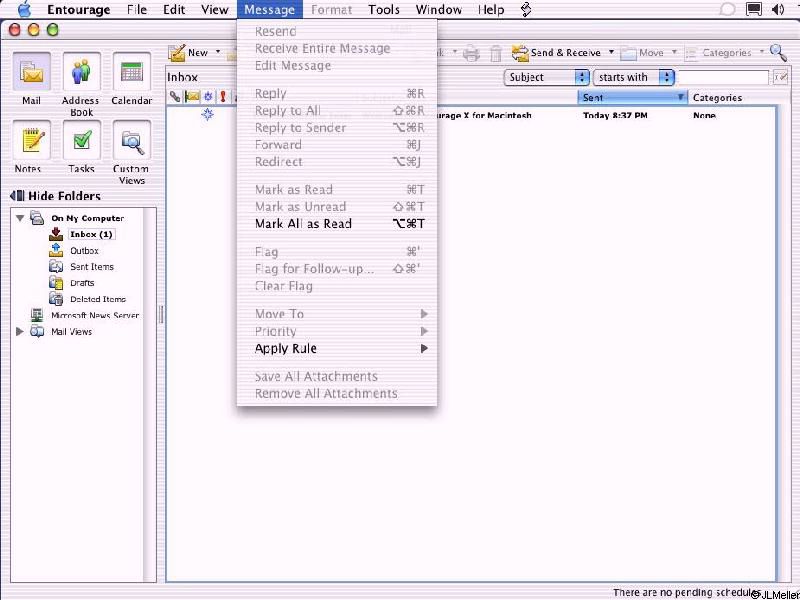Click the folder list vertical scrollbar
The image size is (800, 600).
(149, 394)
